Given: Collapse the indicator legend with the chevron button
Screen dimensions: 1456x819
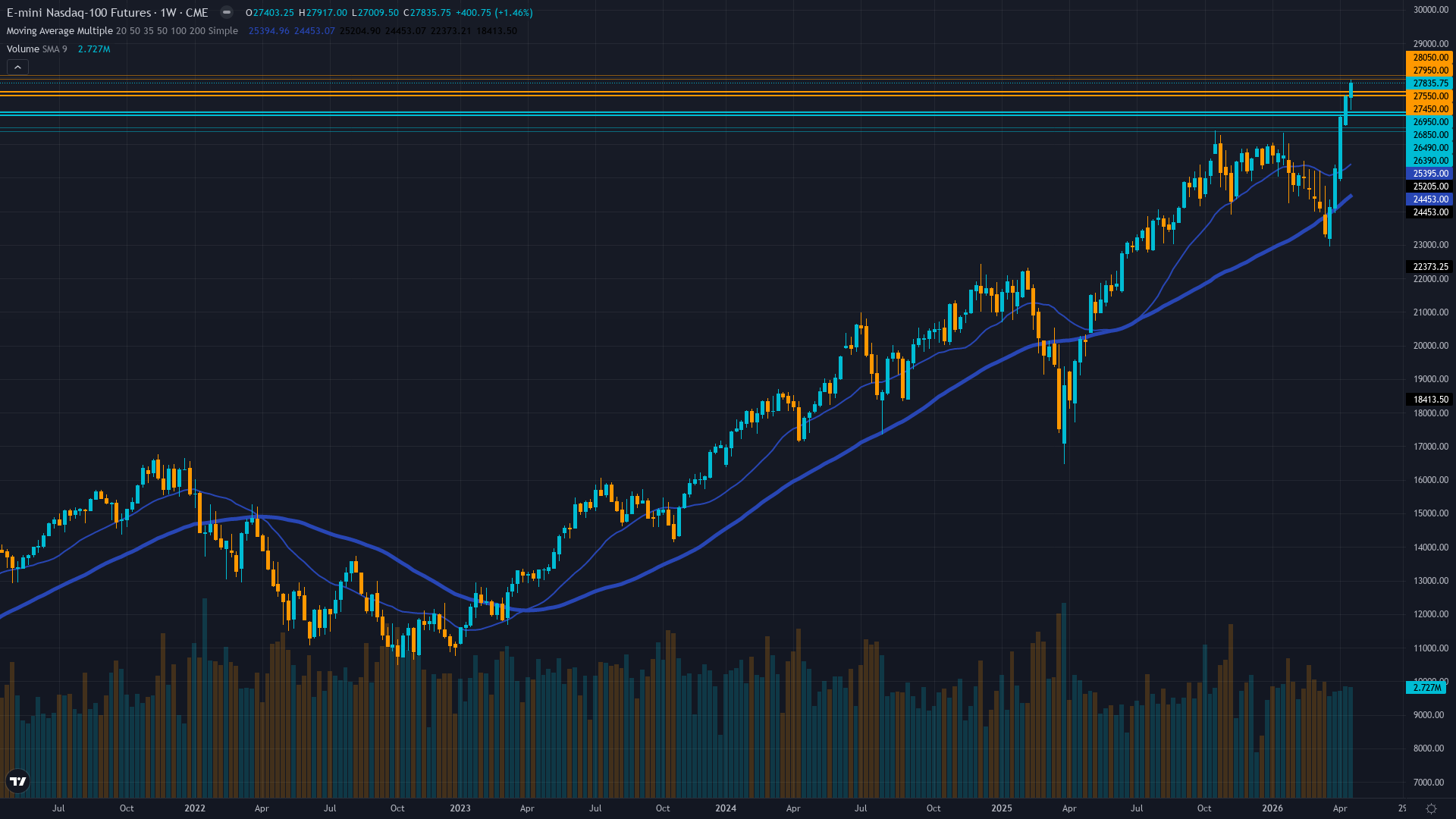Looking at the screenshot, I should pos(17,67).
